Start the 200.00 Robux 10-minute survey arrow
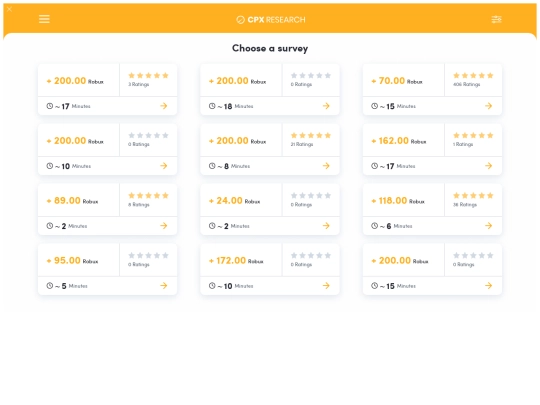 pos(164,166)
